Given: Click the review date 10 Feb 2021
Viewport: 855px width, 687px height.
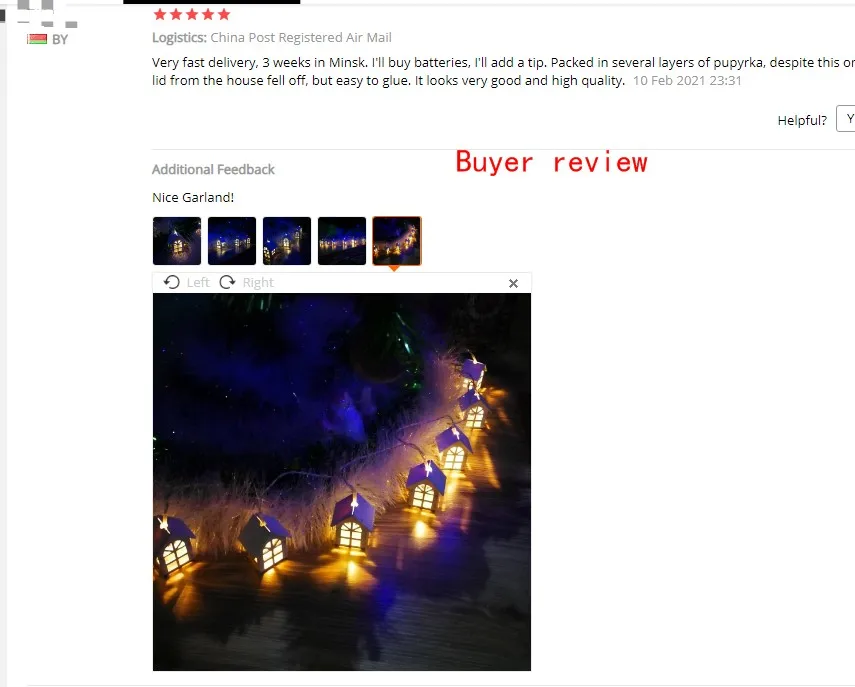Looking at the screenshot, I should [687, 81].
